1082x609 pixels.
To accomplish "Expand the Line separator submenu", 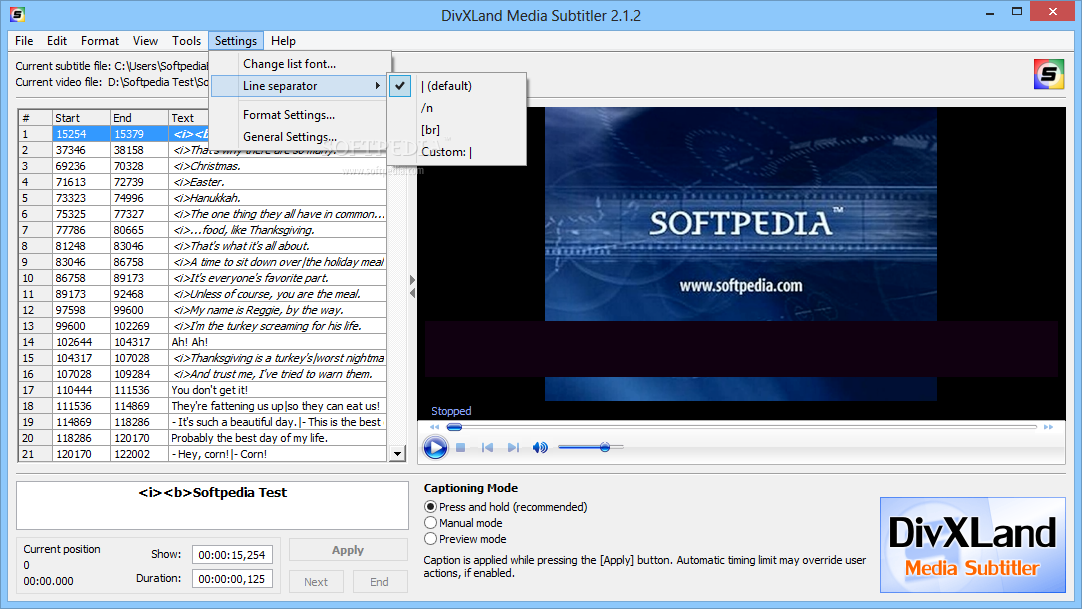I will (x=298, y=86).
